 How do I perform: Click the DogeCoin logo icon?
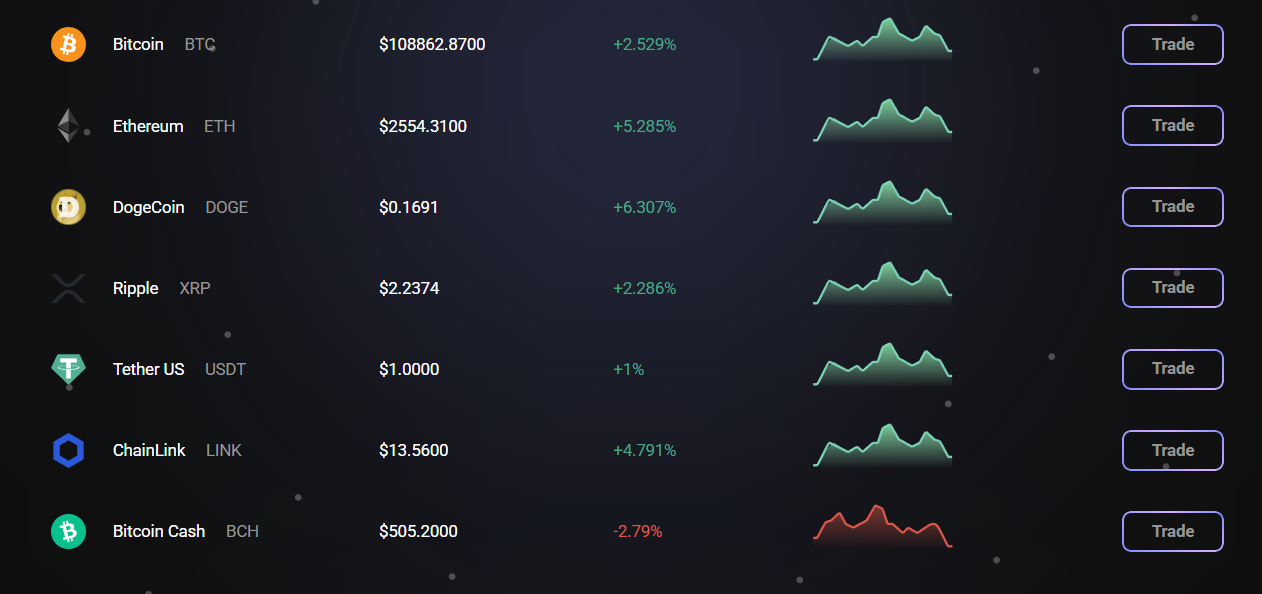pos(69,207)
